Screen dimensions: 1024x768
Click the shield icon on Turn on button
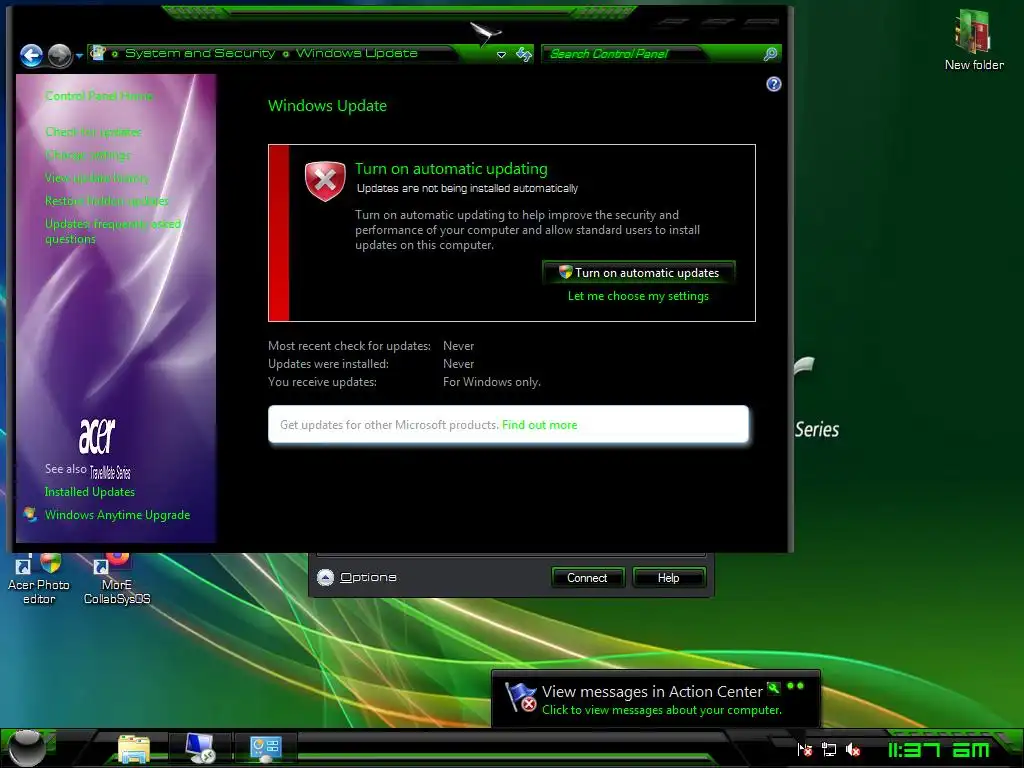pos(566,272)
